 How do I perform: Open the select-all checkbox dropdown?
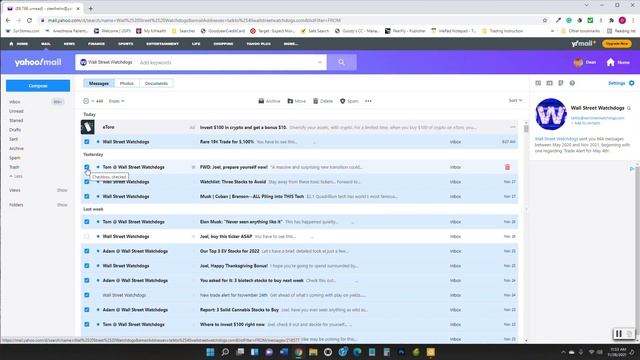pyautogui.click(x=93, y=101)
